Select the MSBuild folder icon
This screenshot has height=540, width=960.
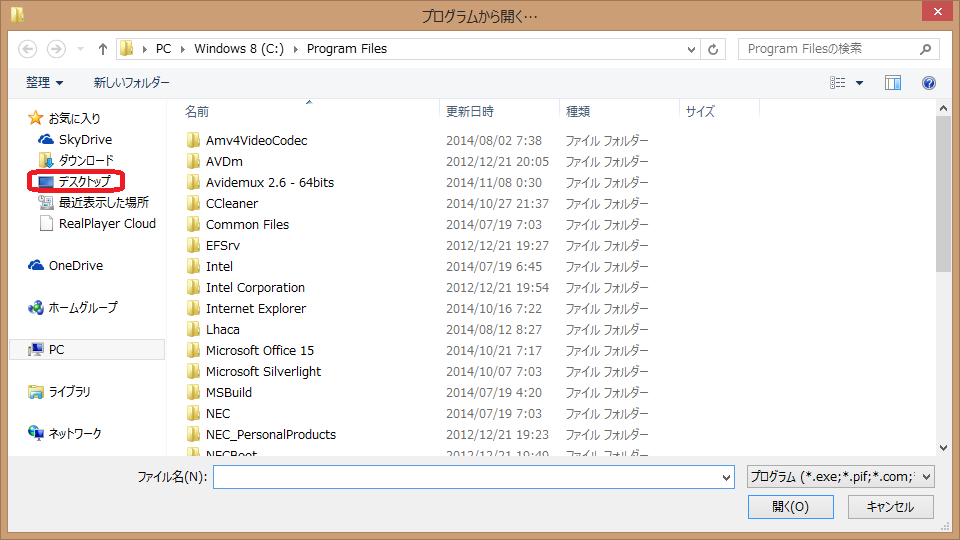click(x=193, y=392)
